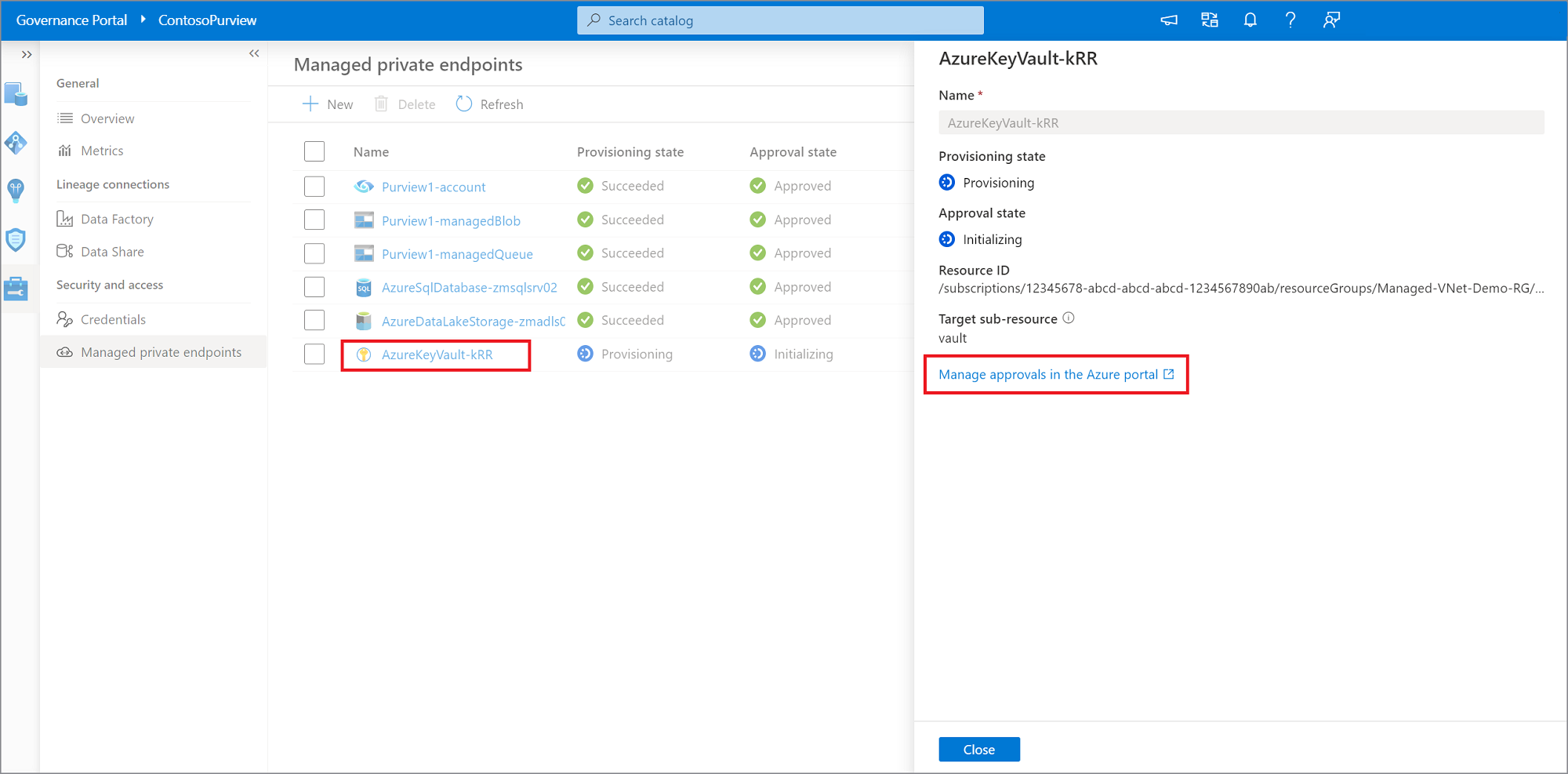
Task: Close the AzureKeyVault-kRR details panel
Action: [x=979, y=750]
